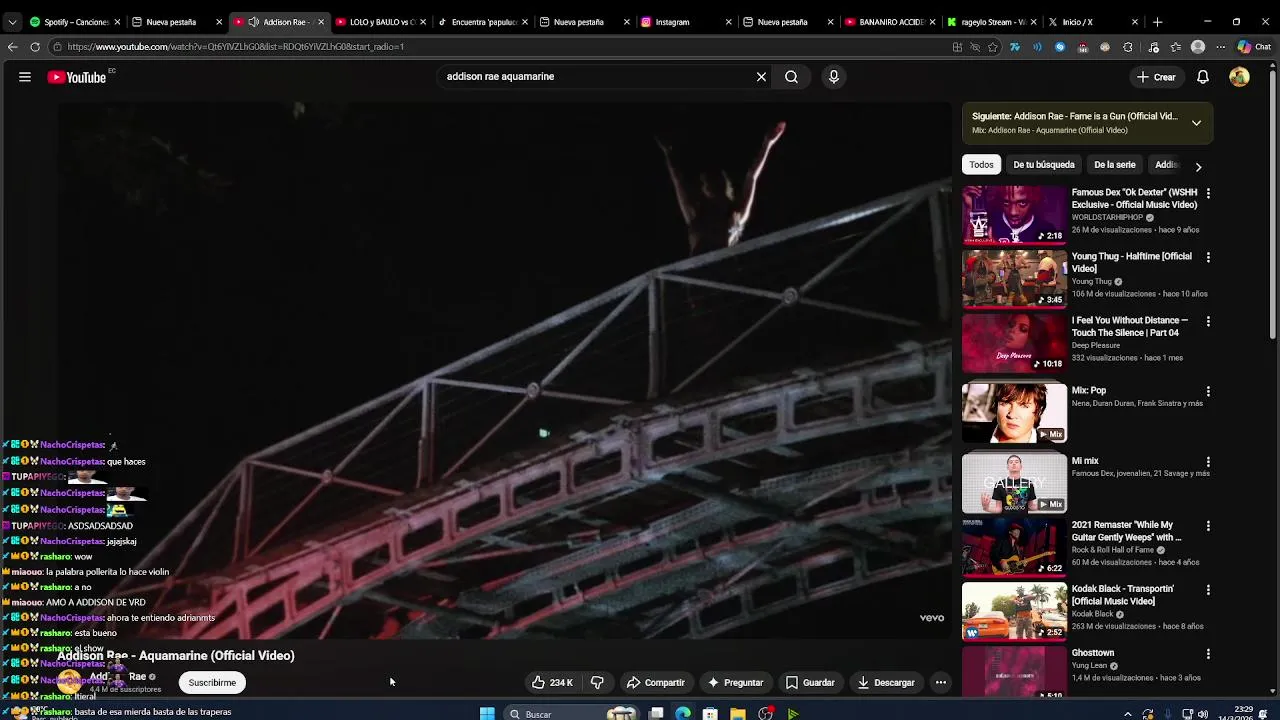Image resolution: width=1280 pixels, height=720 pixels.
Task: Clear the search box with X
Action: 761,77
